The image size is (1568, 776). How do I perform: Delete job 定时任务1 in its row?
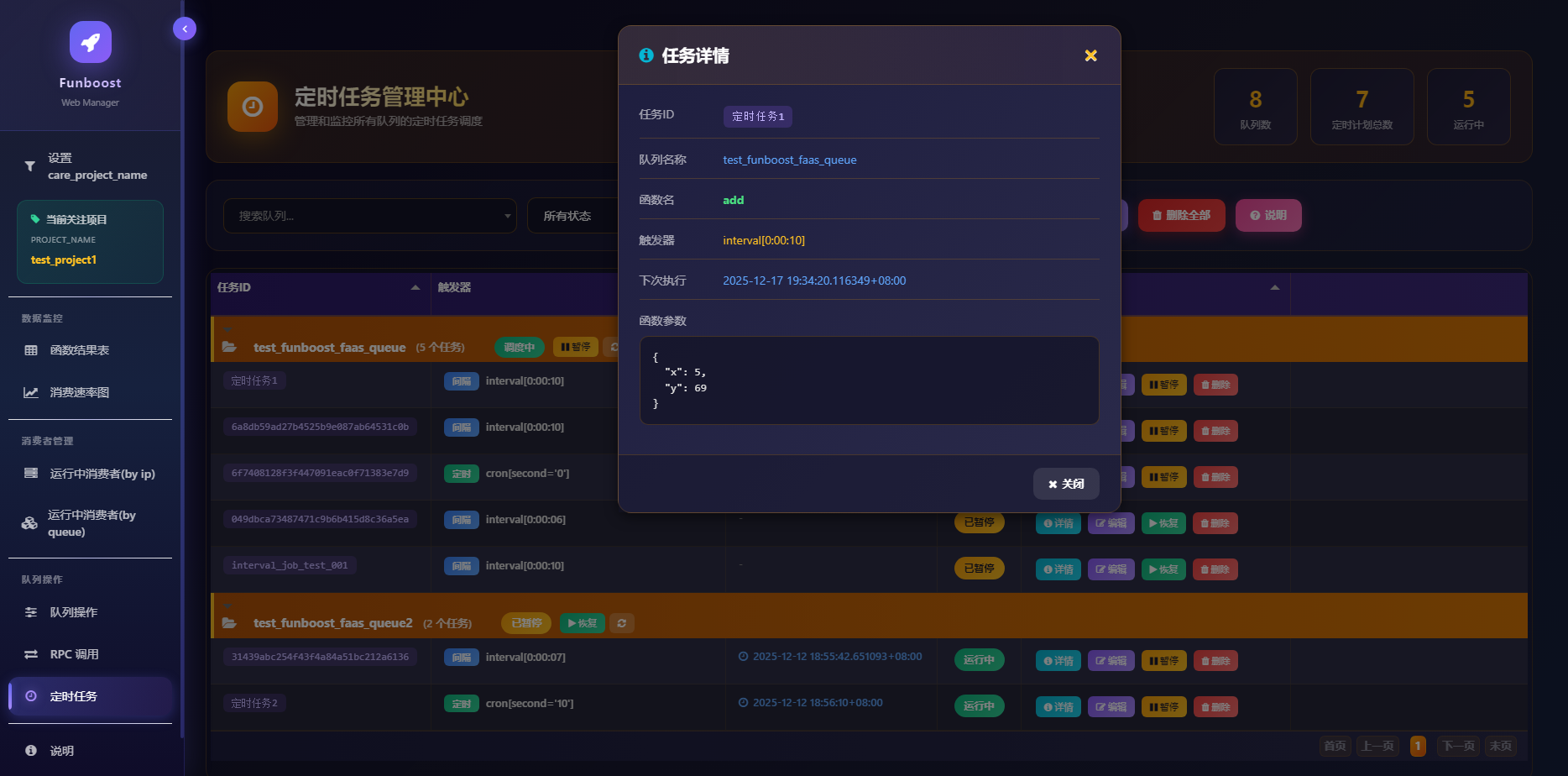pos(1215,385)
